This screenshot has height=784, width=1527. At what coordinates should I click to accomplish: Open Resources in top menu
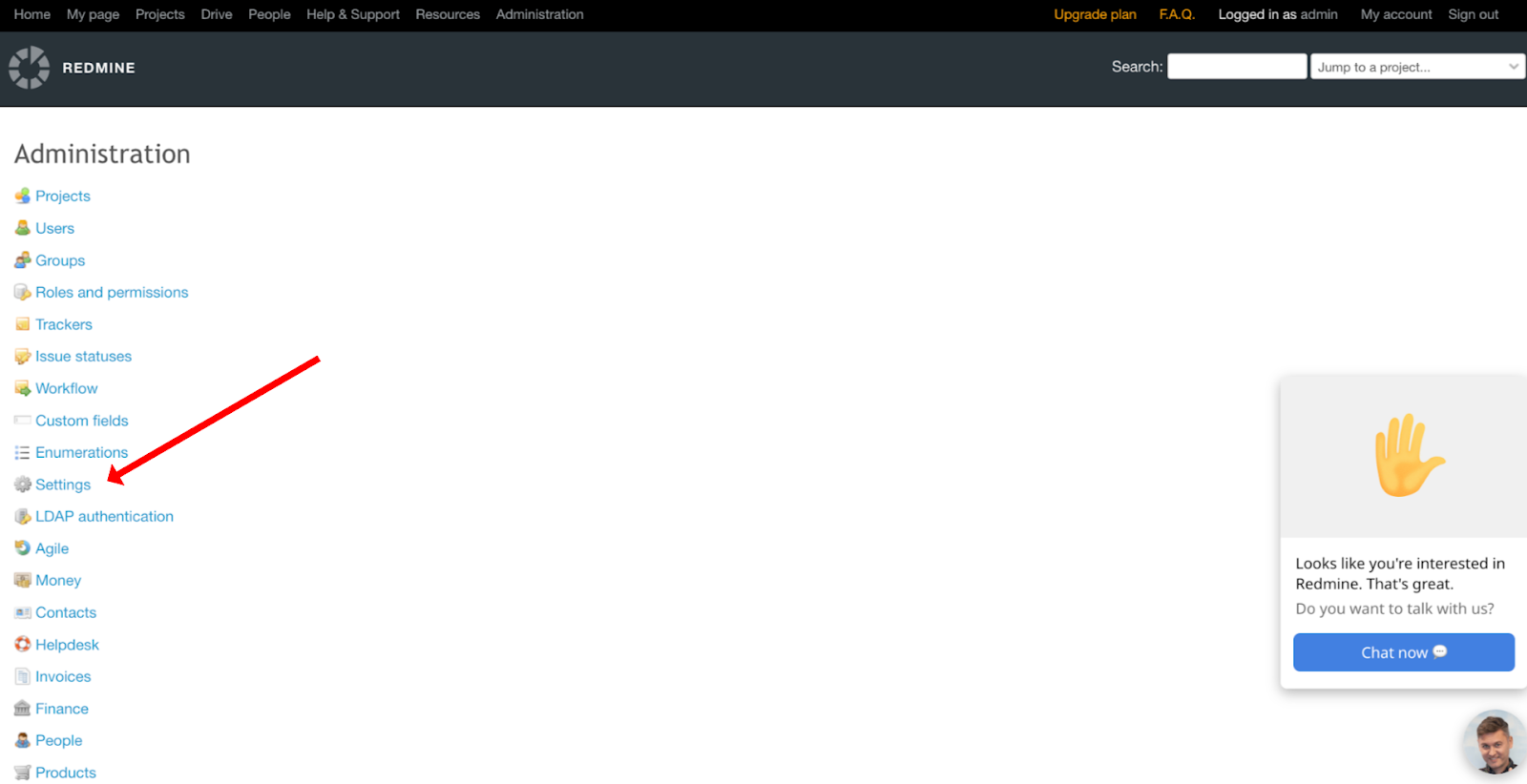pyautogui.click(x=448, y=14)
